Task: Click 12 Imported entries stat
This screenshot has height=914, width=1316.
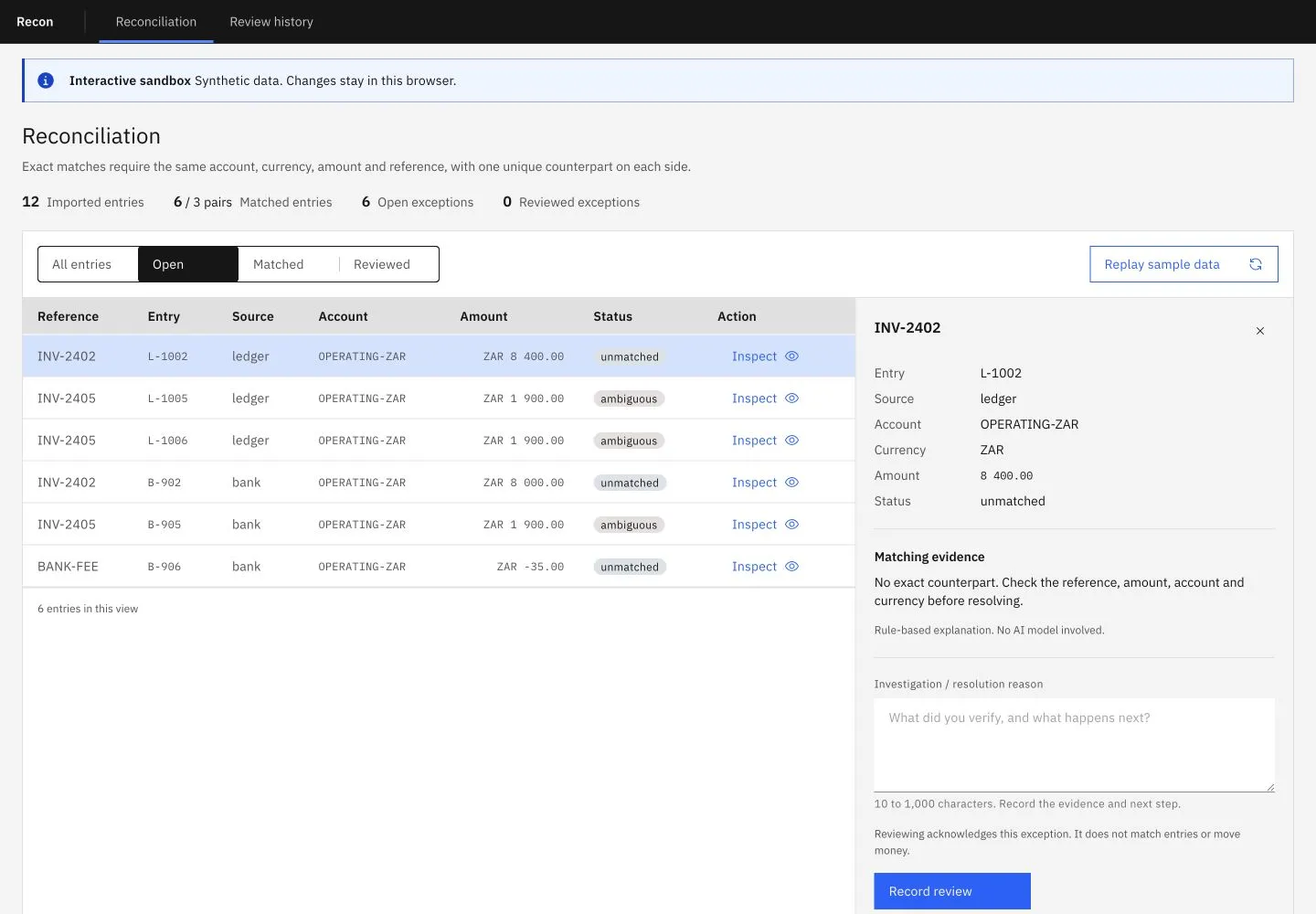Action: (83, 202)
